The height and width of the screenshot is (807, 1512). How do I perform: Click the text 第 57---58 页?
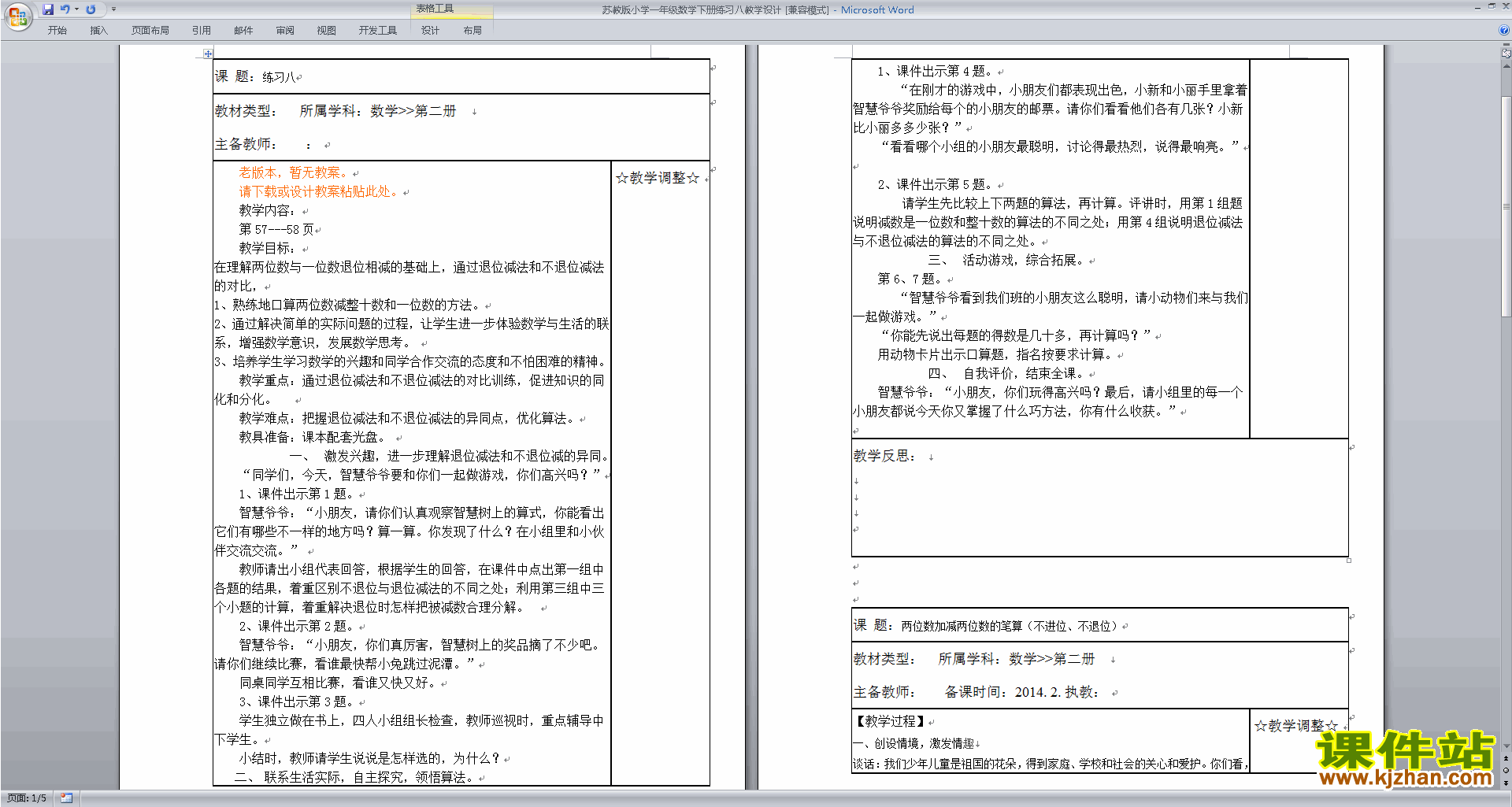(x=276, y=229)
